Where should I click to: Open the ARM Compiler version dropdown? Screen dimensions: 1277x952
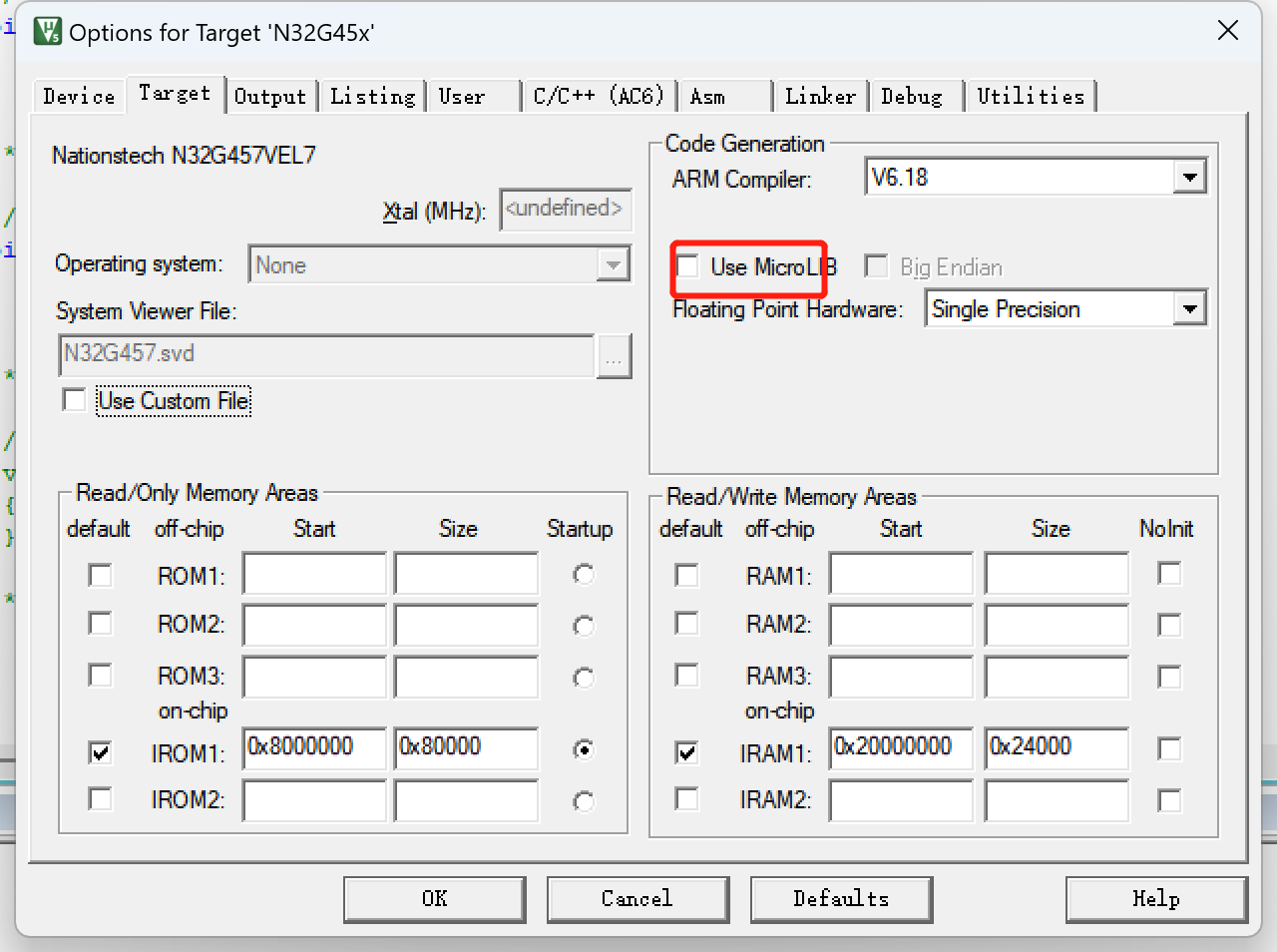1188,179
